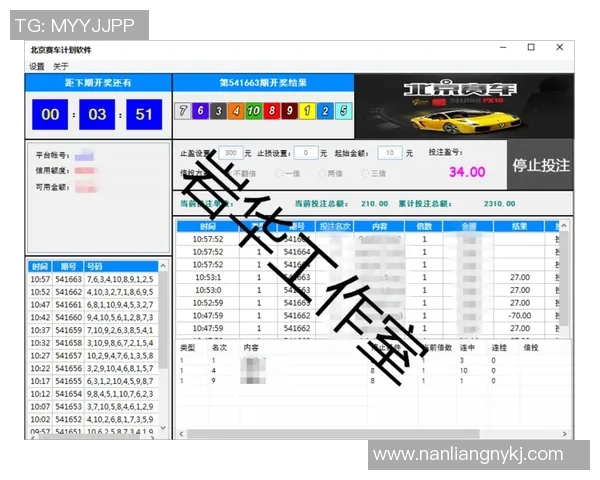Select draw history row 541656

tap(93, 368)
